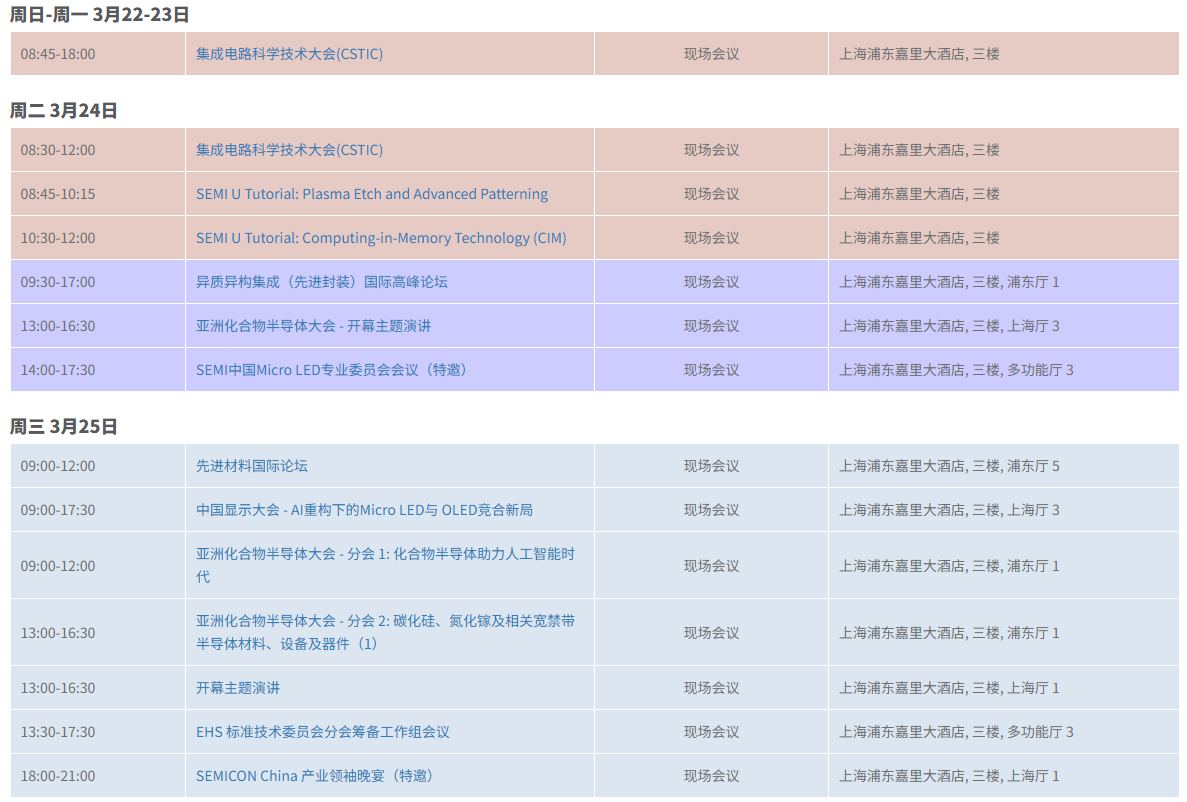Open the 开幕主题演讲 link on Wednesday
This screenshot has width=1187, height=802.
click(x=238, y=688)
